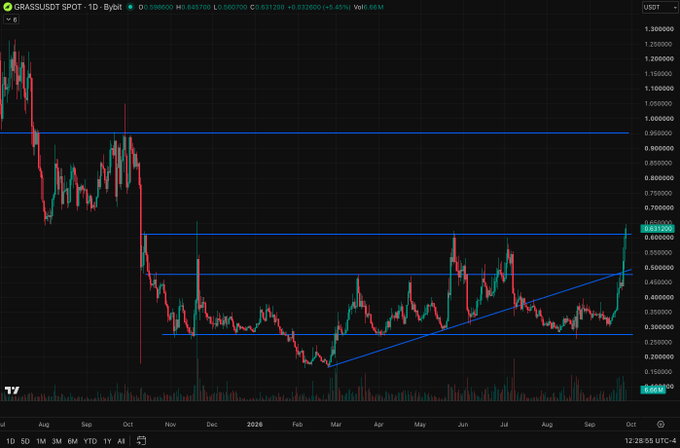Click the 0.150000 price axis label
Image resolution: width=680 pixels, height=448 pixels.
tap(659, 372)
